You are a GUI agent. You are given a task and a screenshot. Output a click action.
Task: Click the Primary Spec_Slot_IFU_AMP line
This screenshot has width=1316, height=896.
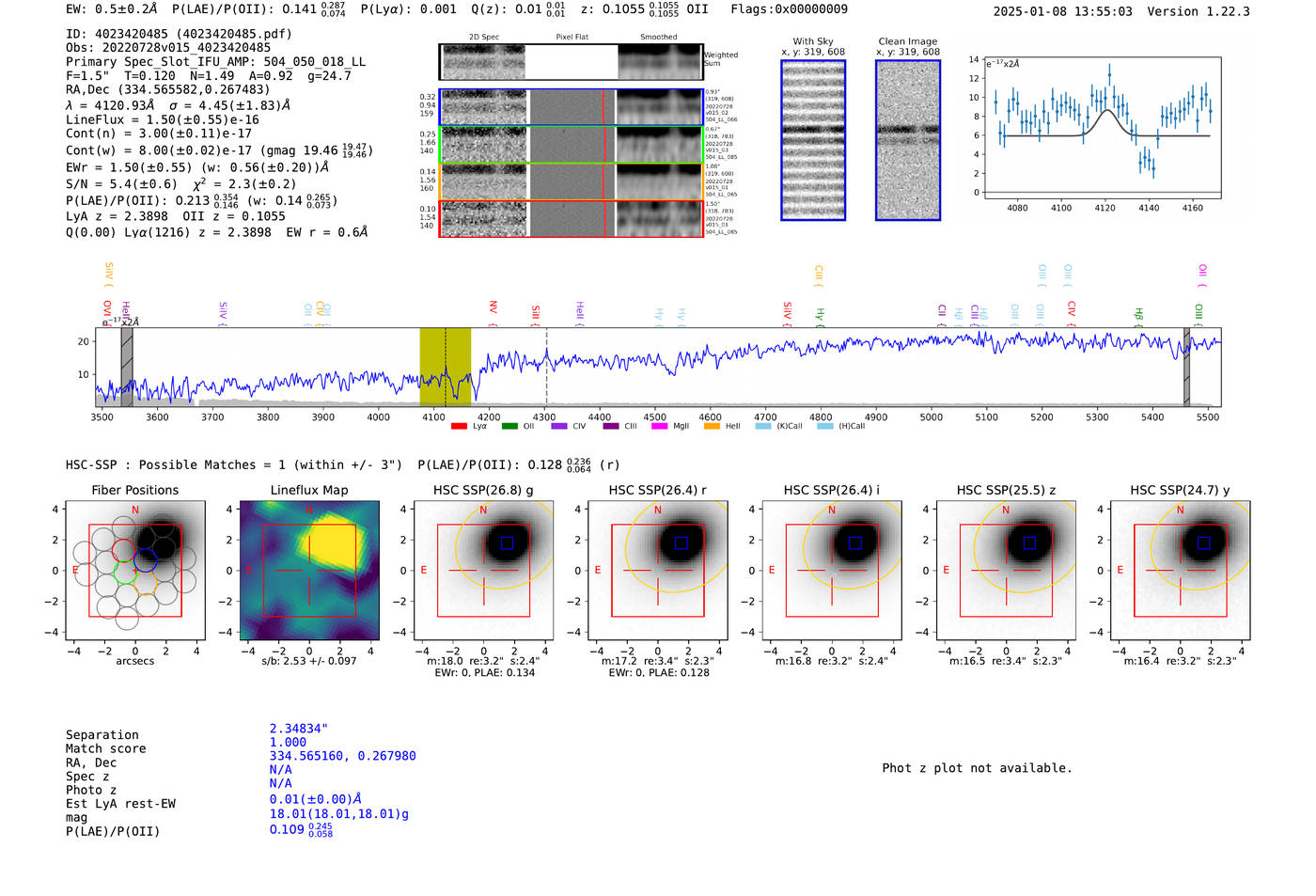(x=215, y=61)
